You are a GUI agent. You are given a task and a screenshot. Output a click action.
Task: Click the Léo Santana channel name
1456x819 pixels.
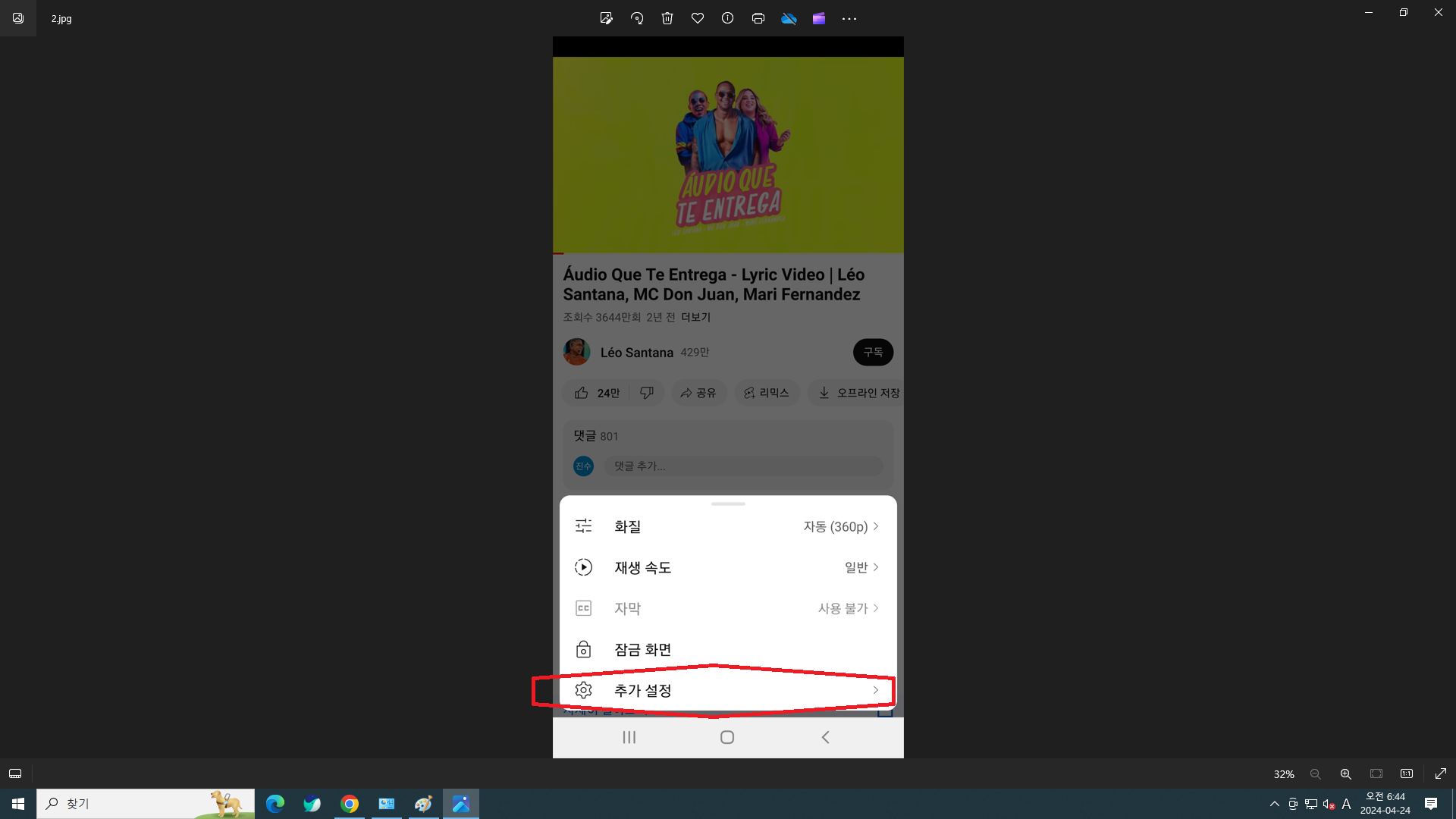(637, 353)
